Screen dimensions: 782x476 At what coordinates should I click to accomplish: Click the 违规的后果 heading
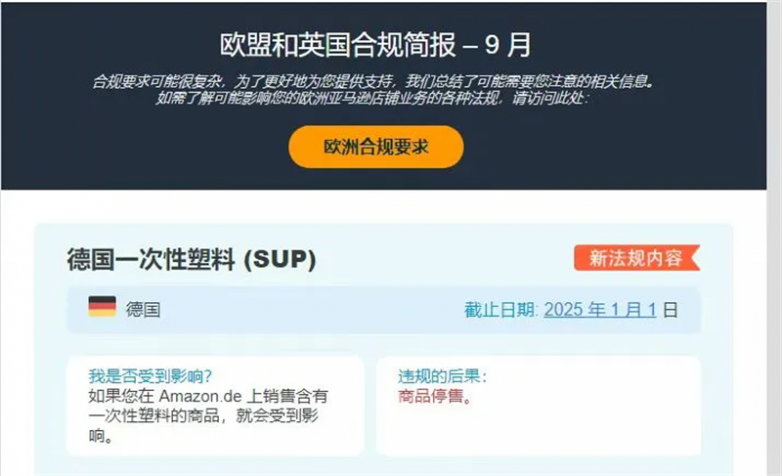[x=442, y=376]
